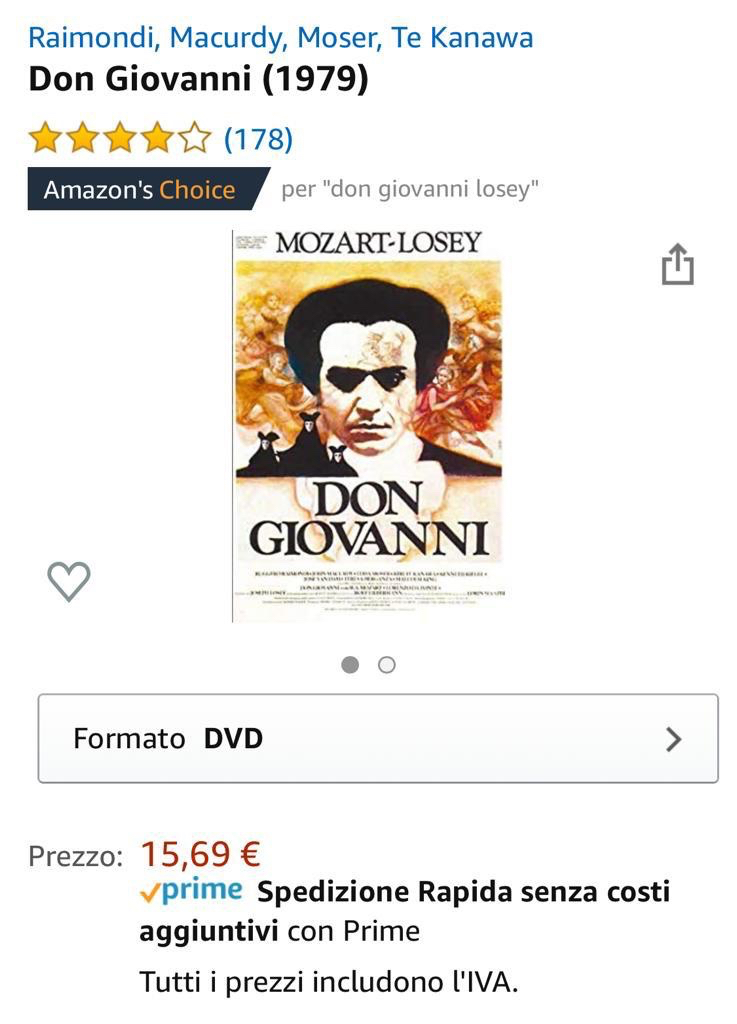Open the Amazon's Choice badge
This screenshot has width=737, height=1024.
pyautogui.click(x=148, y=189)
